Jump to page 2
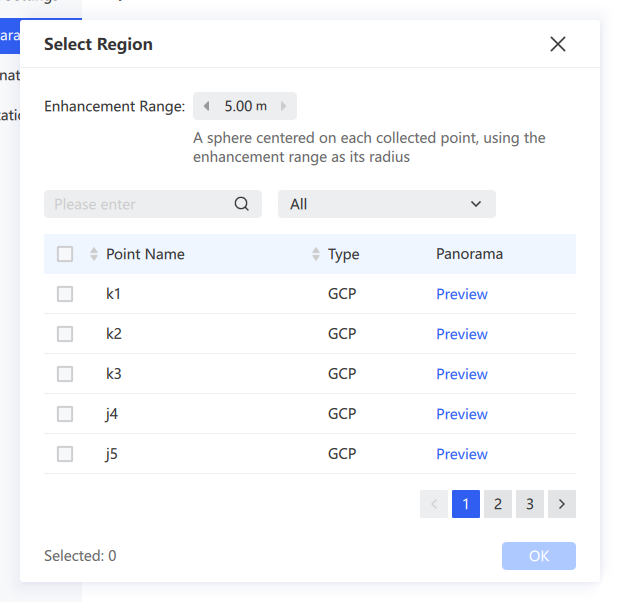Image resolution: width=620 pixels, height=602 pixels. coord(498,504)
